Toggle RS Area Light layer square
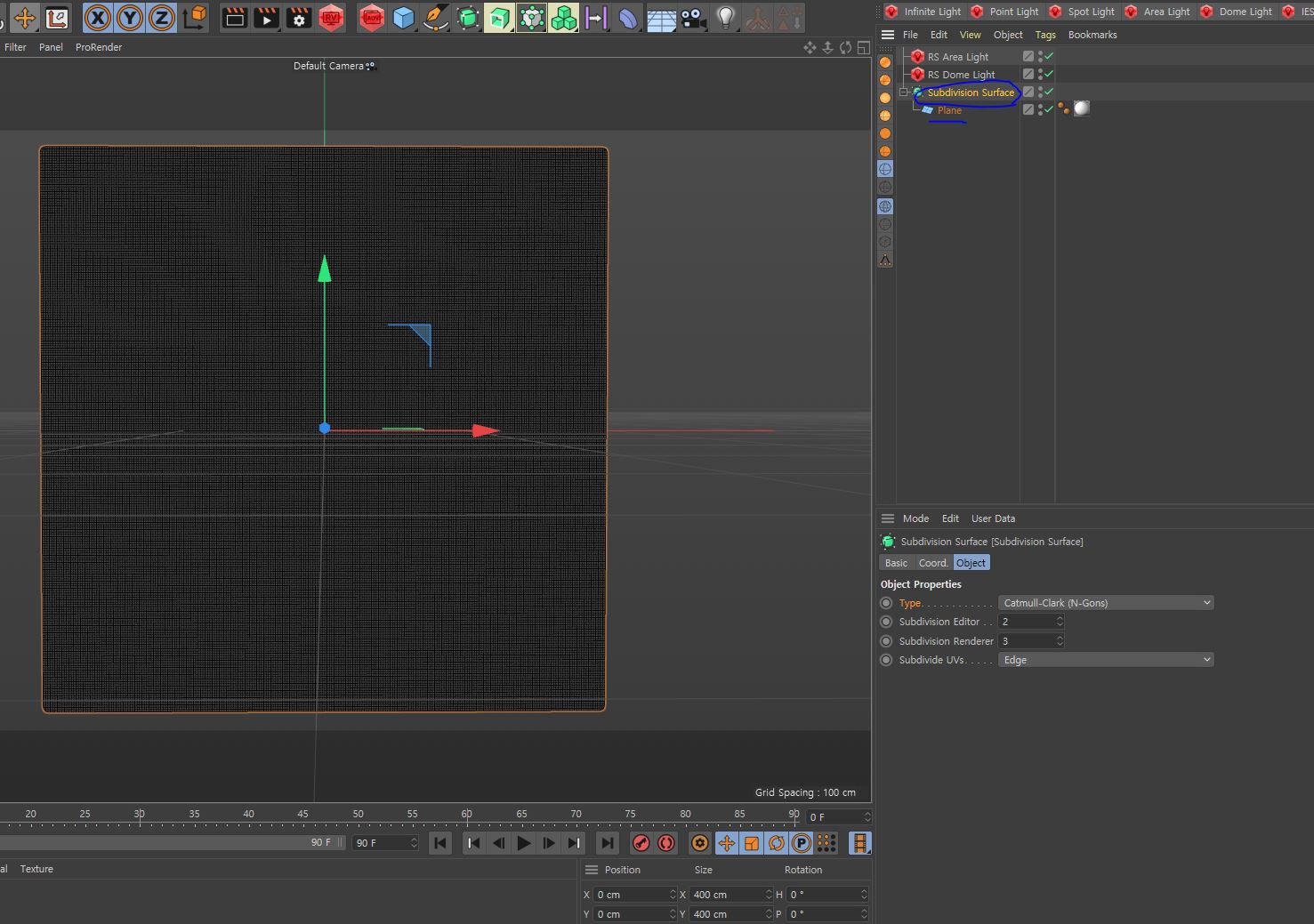The width and height of the screenshot is (1314, 924). point(1028,56)
